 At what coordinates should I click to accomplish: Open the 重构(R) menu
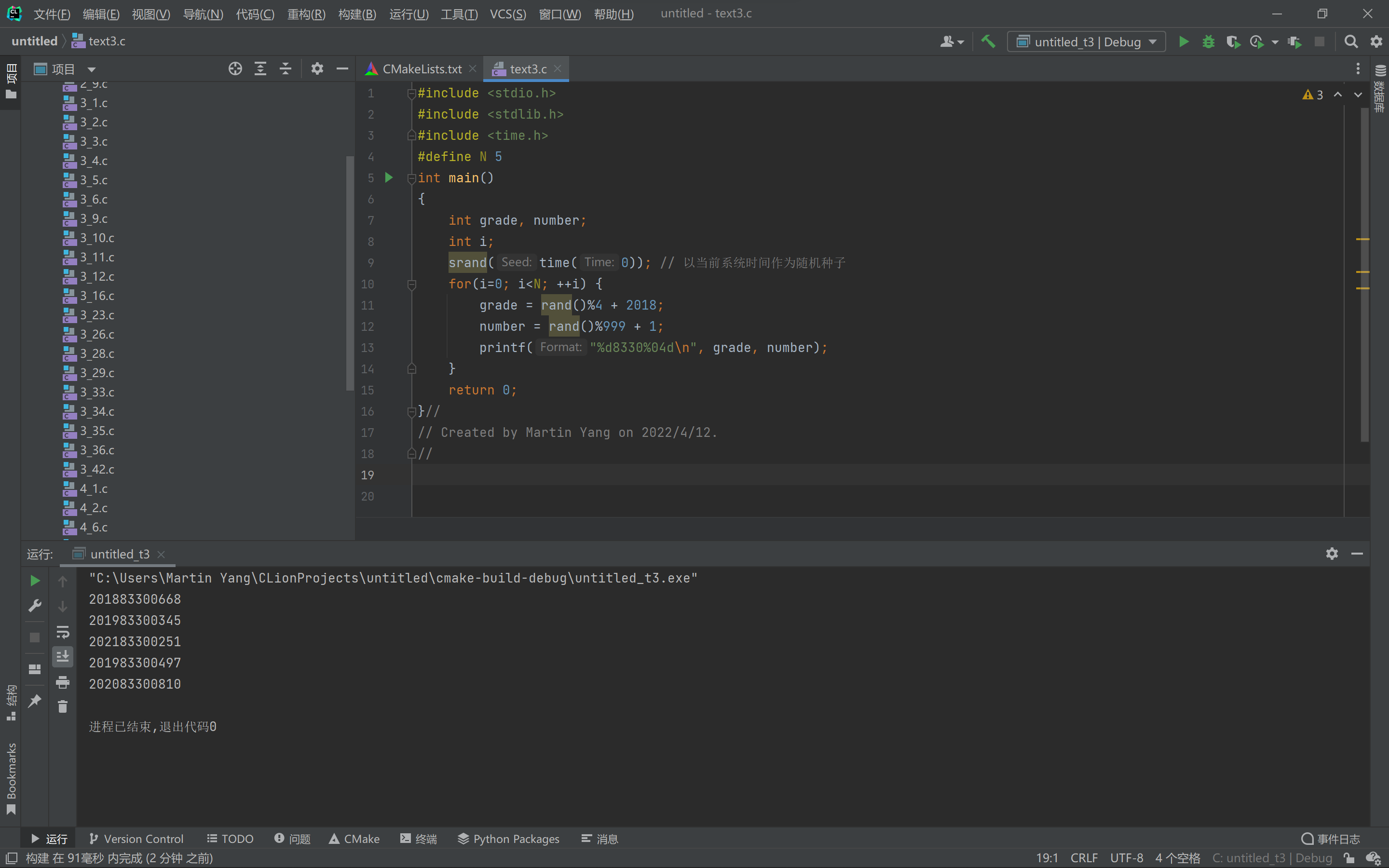click(306, 14)
